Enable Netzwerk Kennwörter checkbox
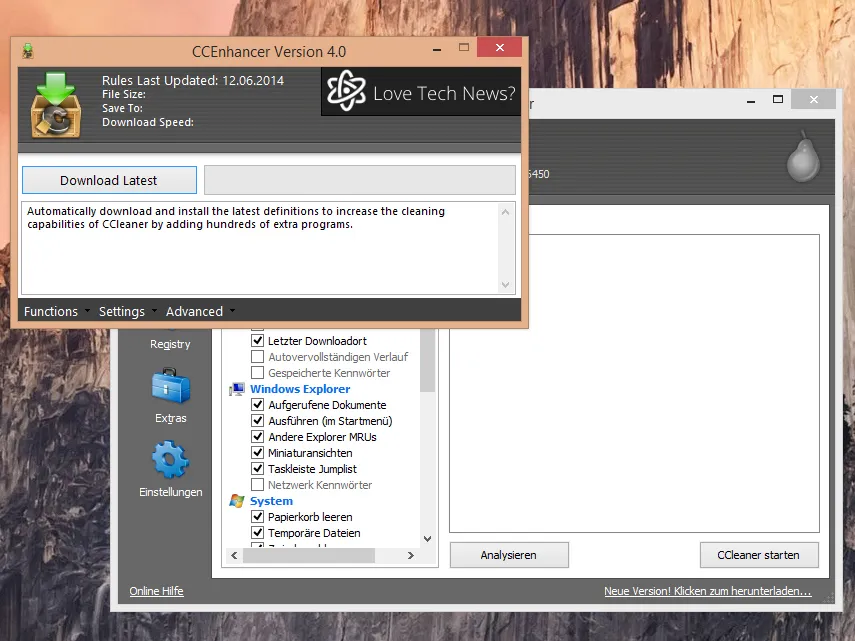 tap(257, 485)
